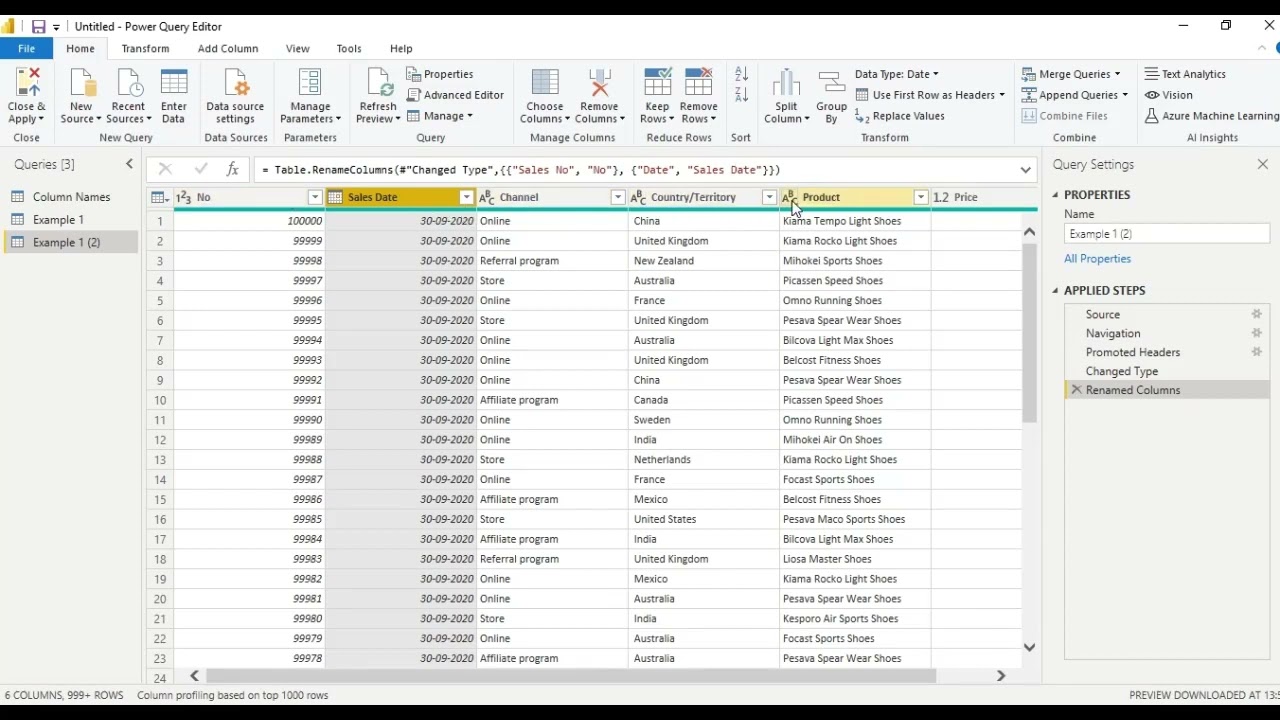Enable Use First Row as Headers
This screenshot has height=720, width=1280.
(x=930, y=95)
